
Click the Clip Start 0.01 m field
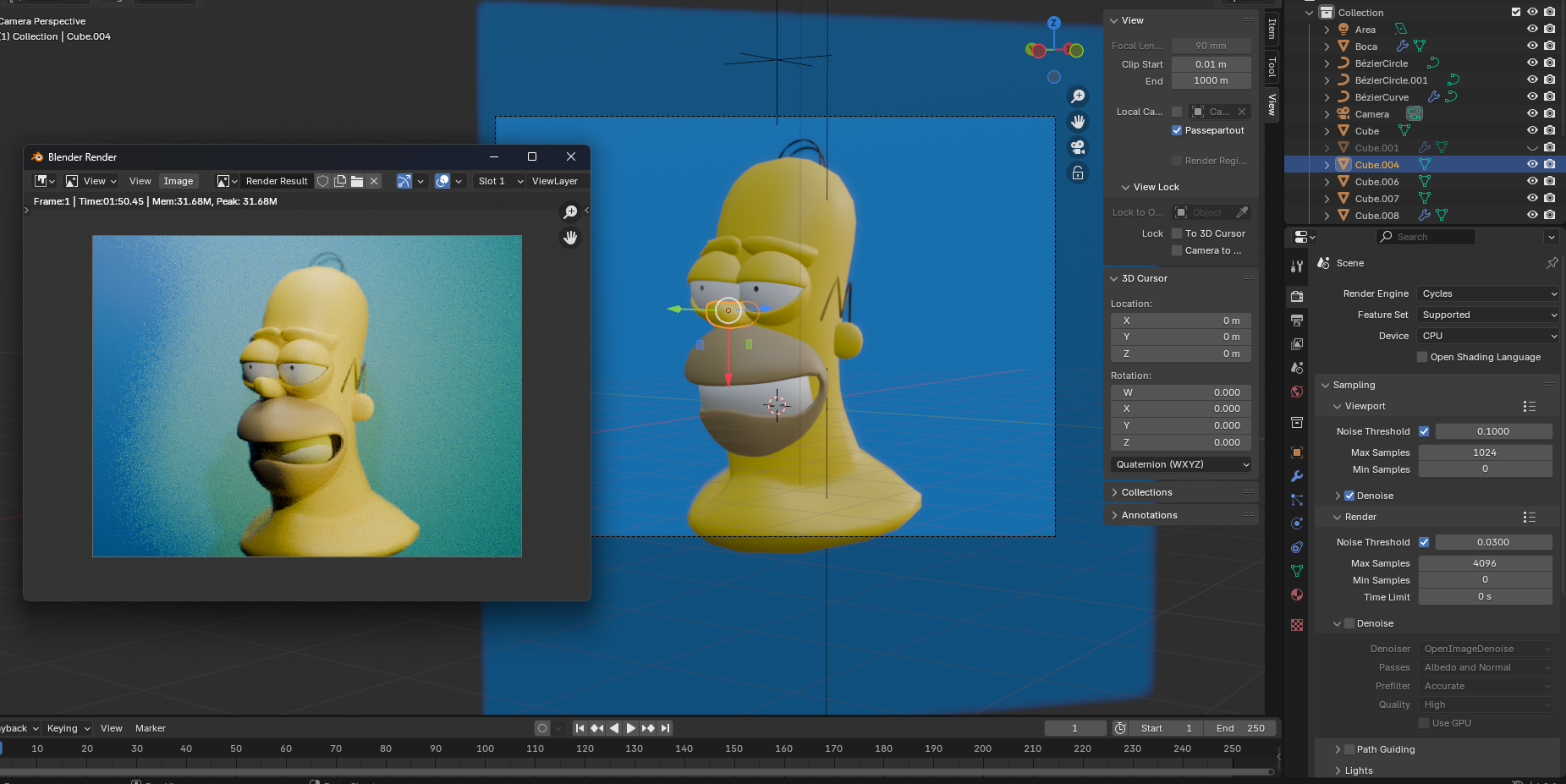click(x=1211, y=64)
